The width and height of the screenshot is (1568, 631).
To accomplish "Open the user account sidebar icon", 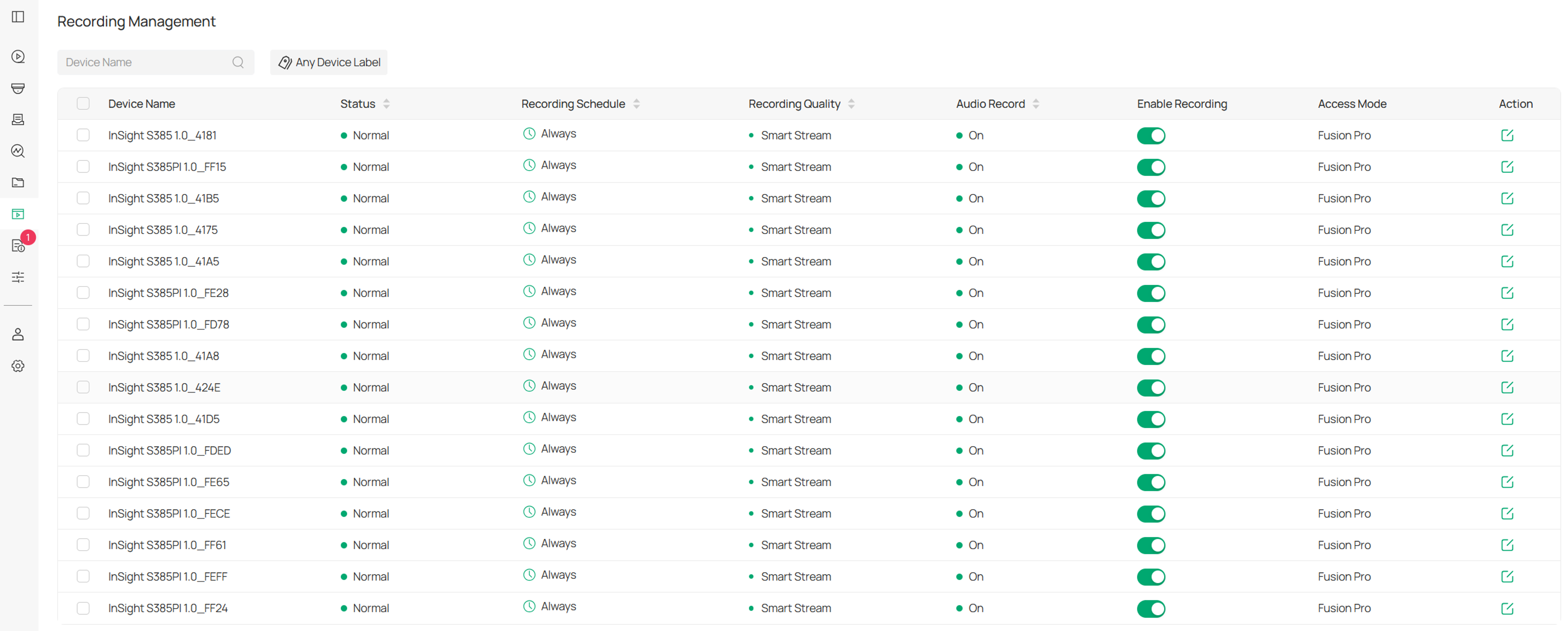I will [x=18, y=334].
